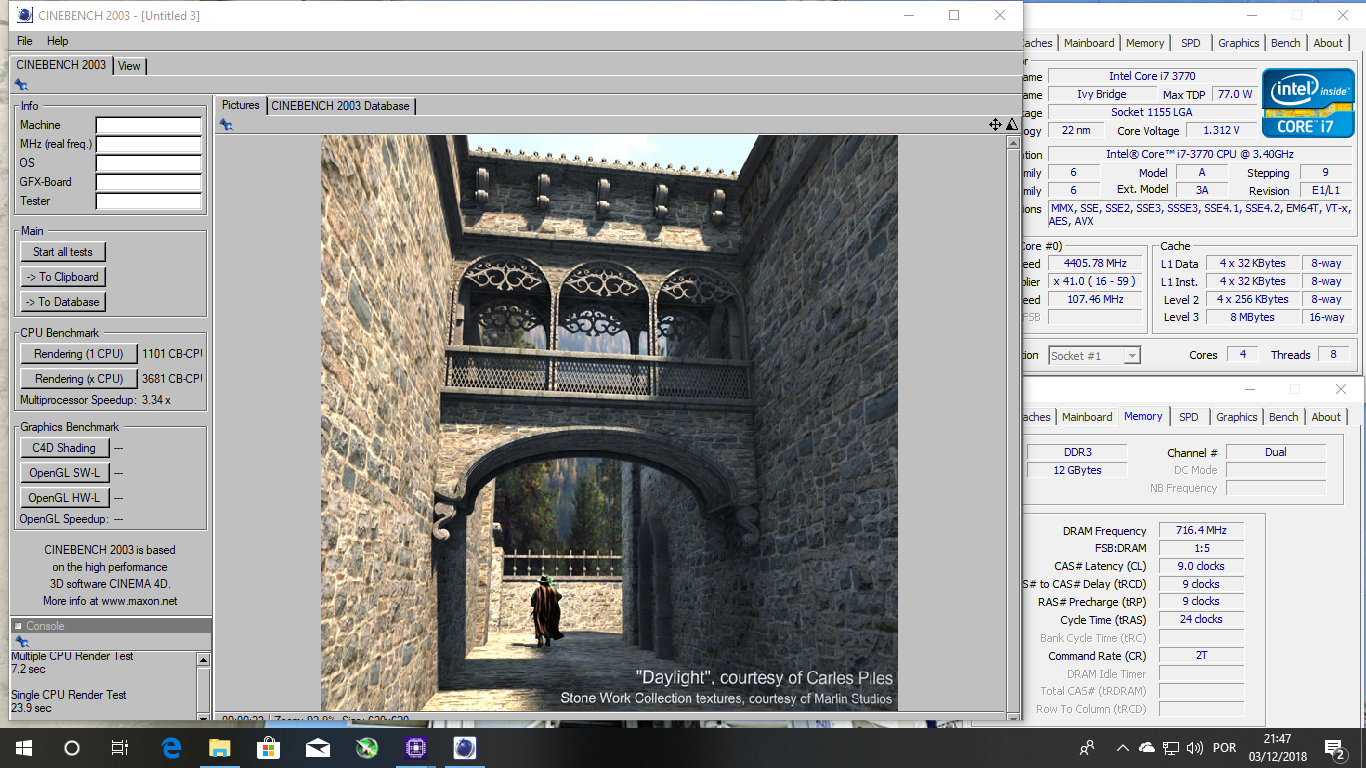Click the pin icon under the CINEBENCH 2003 tab
Image resolution: width=1366 pixels, height=768 pixels.
point(21,85)
